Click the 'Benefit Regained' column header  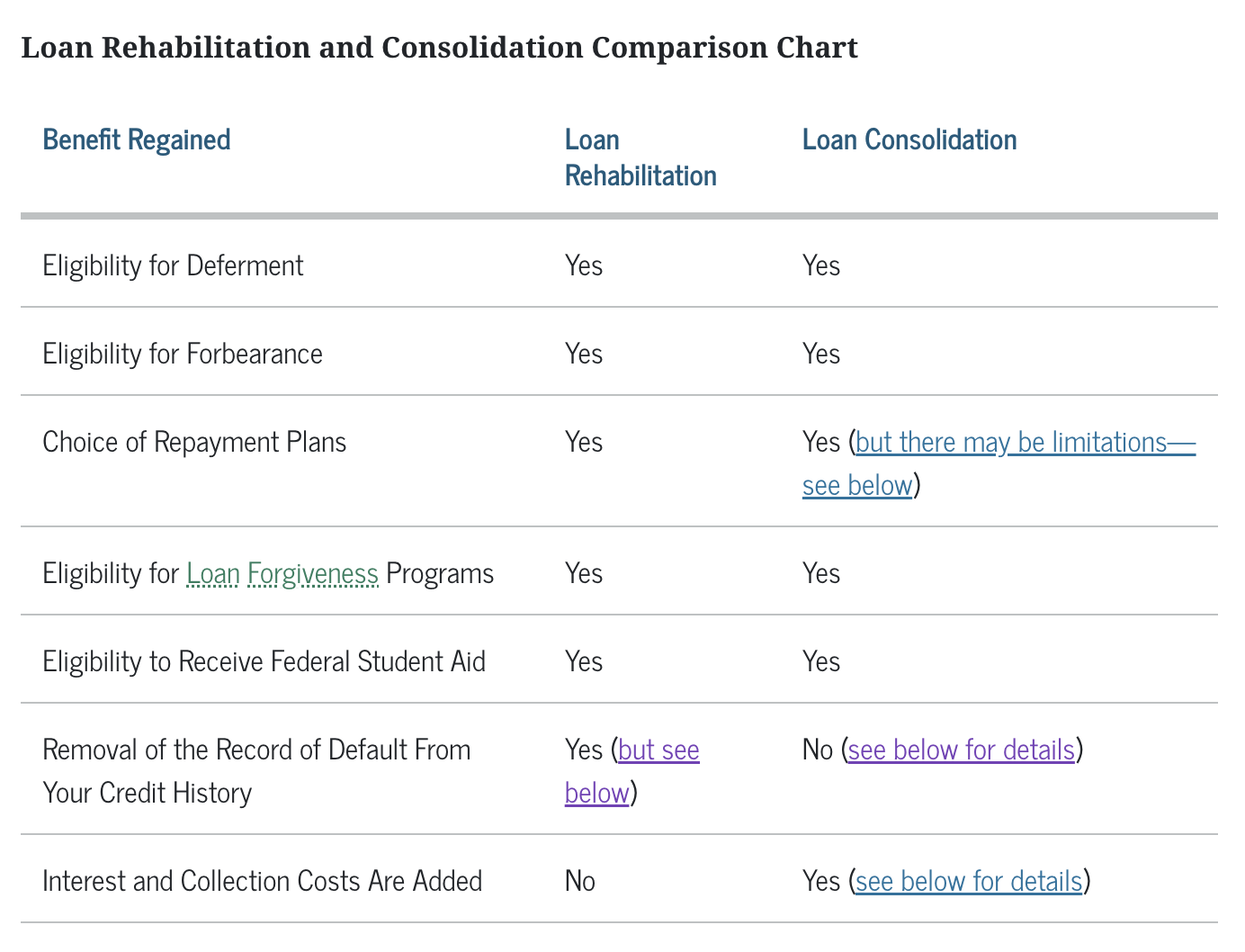click(x=137, y=140)
